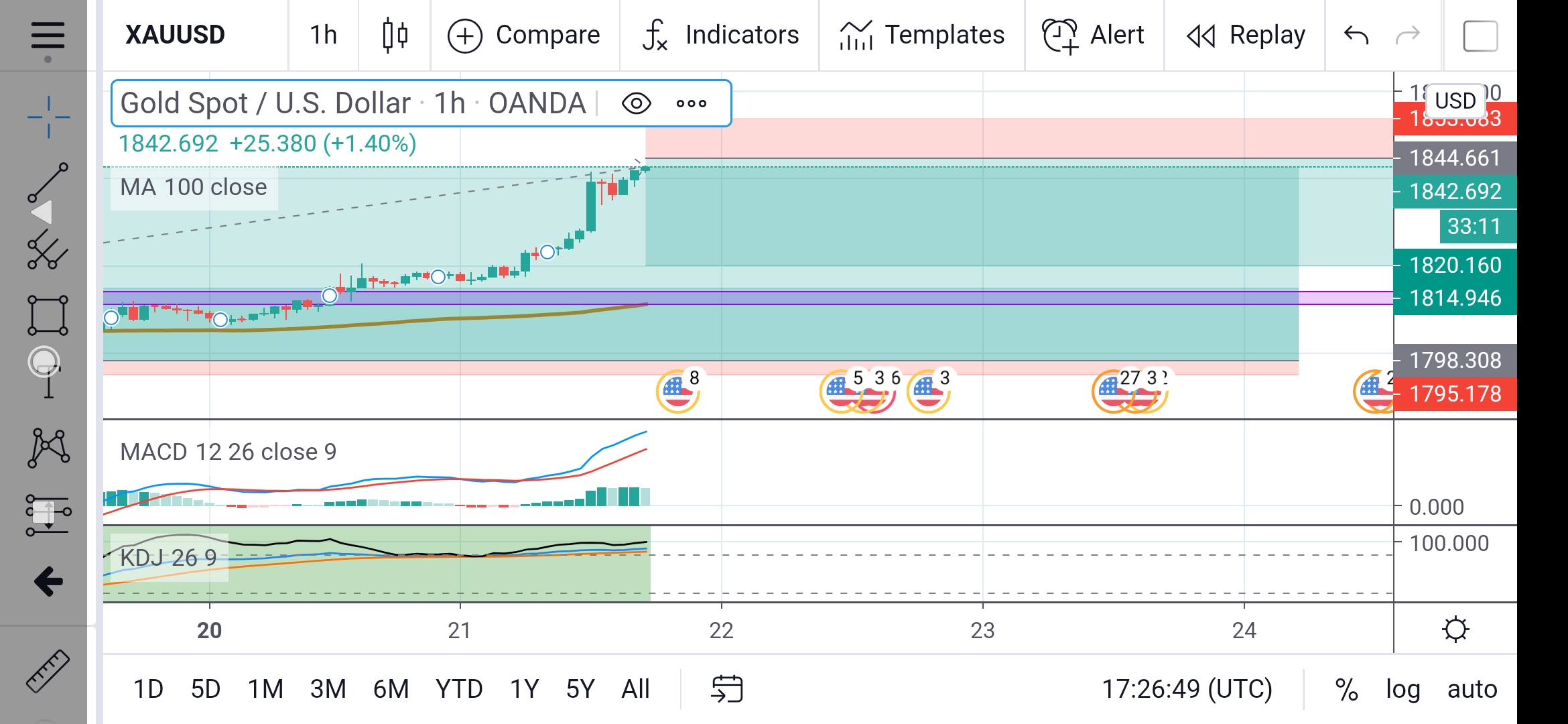The image size is (1568, 724).
Task: Toggle Gold Spot symbol visibility eye
Action: coord(636,104)
